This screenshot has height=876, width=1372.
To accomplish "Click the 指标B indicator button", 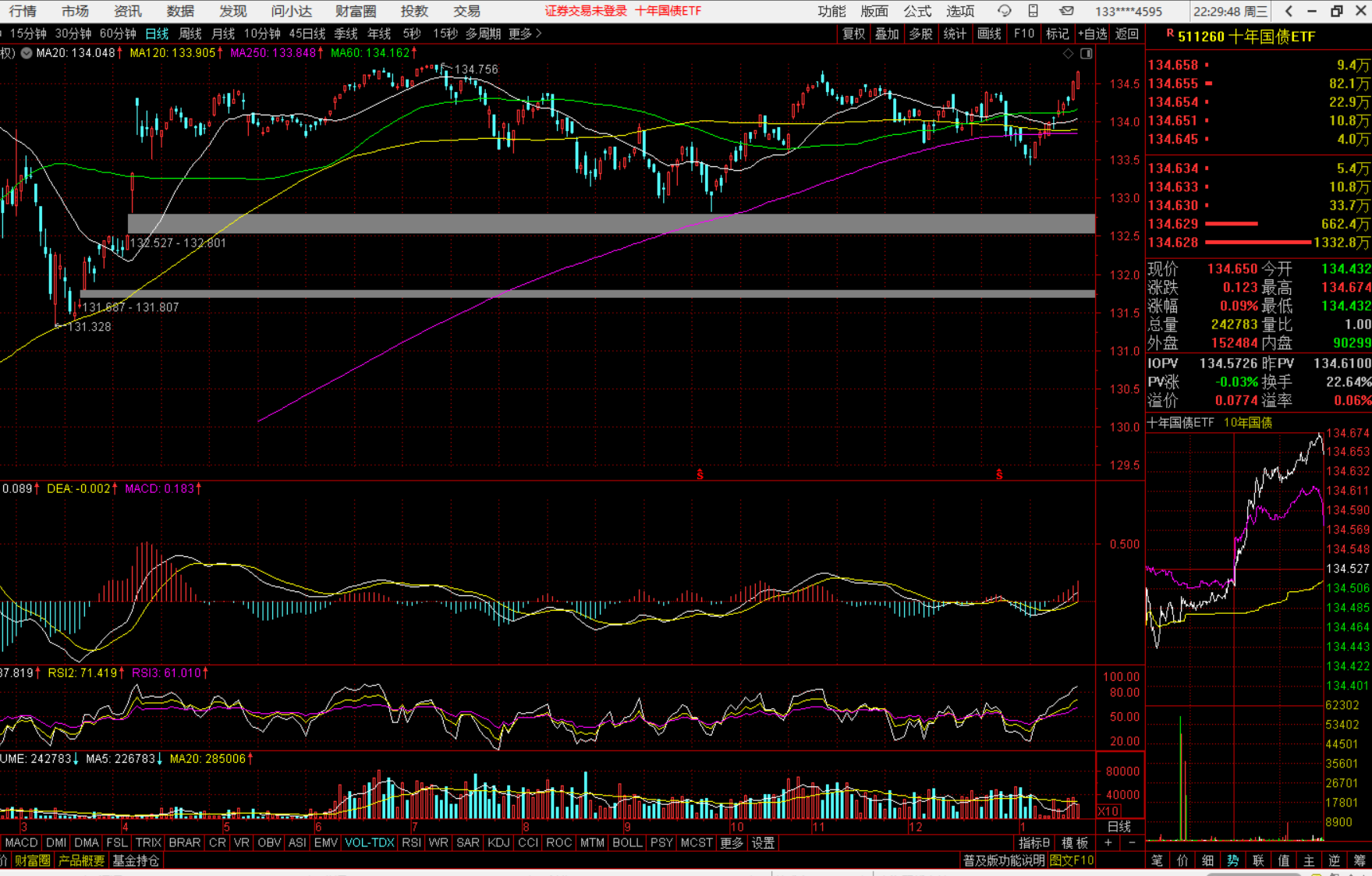I will click(1034, 842).
